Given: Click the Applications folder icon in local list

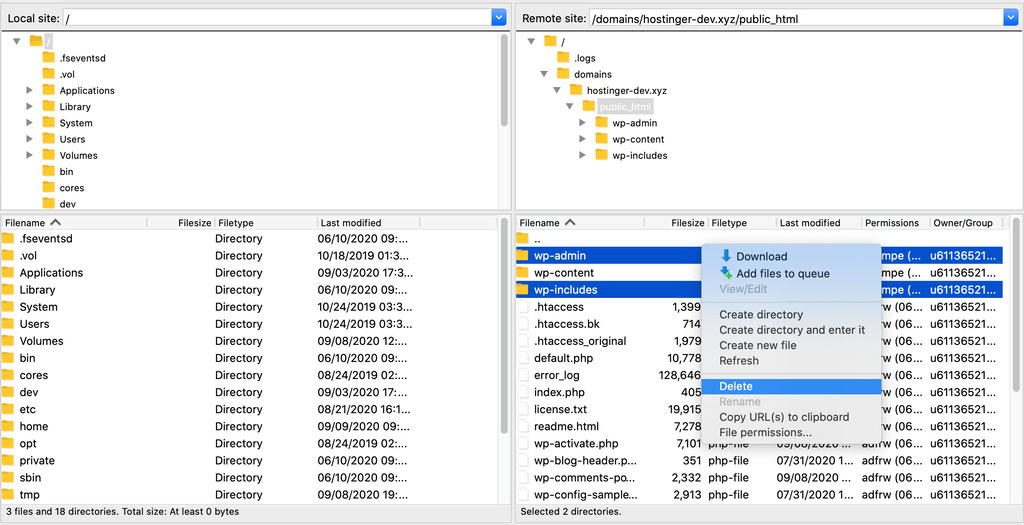Looking at the screenshot, I should click(8, 273).
